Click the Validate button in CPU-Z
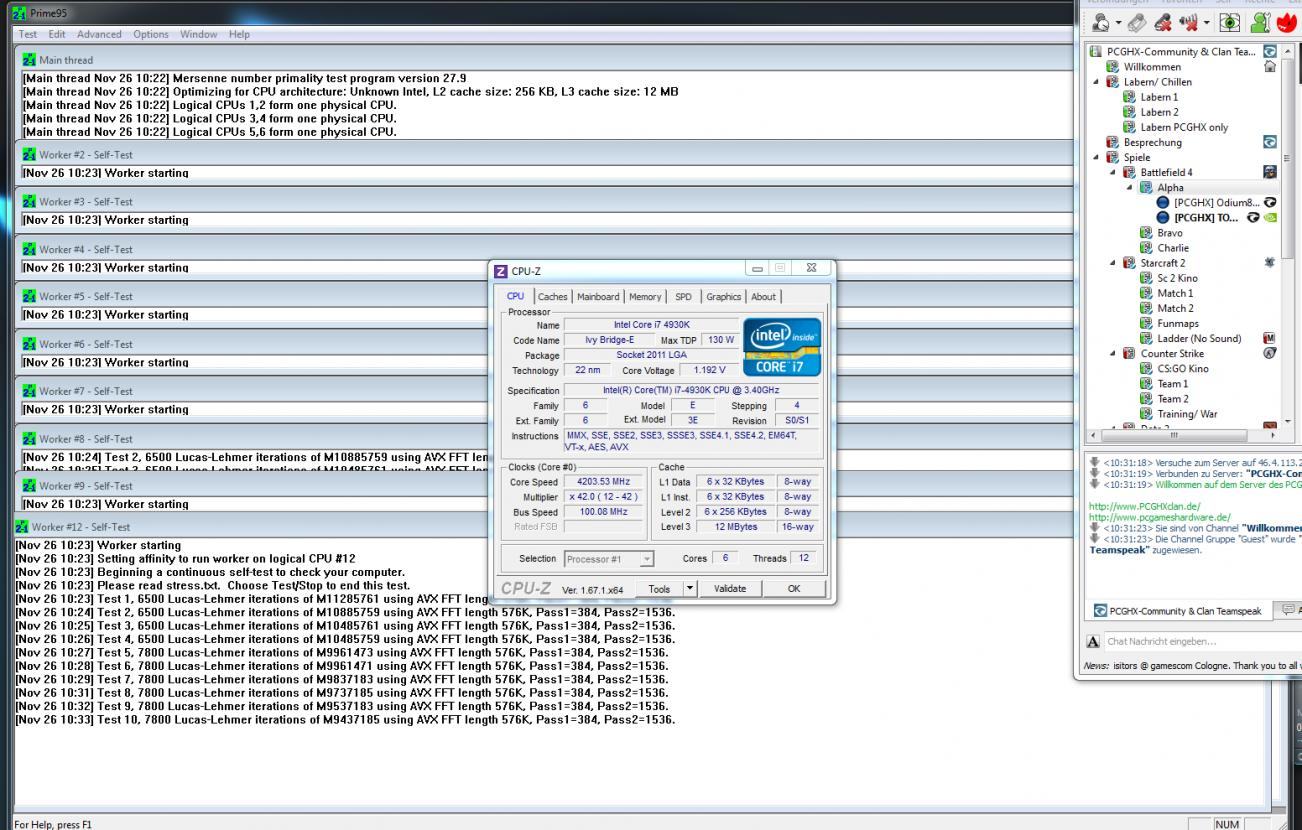This screenshot has width=1302, height=830. tap(730, 589)
